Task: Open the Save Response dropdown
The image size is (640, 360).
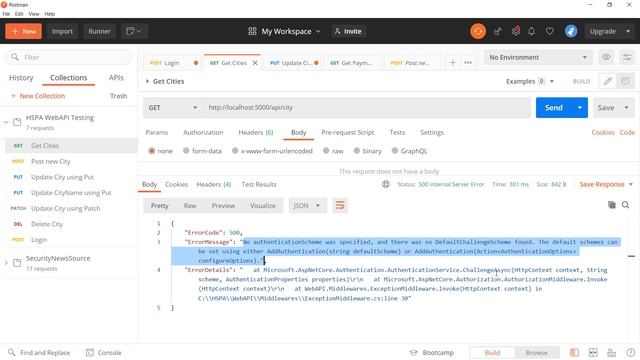Action: point(606,184)
